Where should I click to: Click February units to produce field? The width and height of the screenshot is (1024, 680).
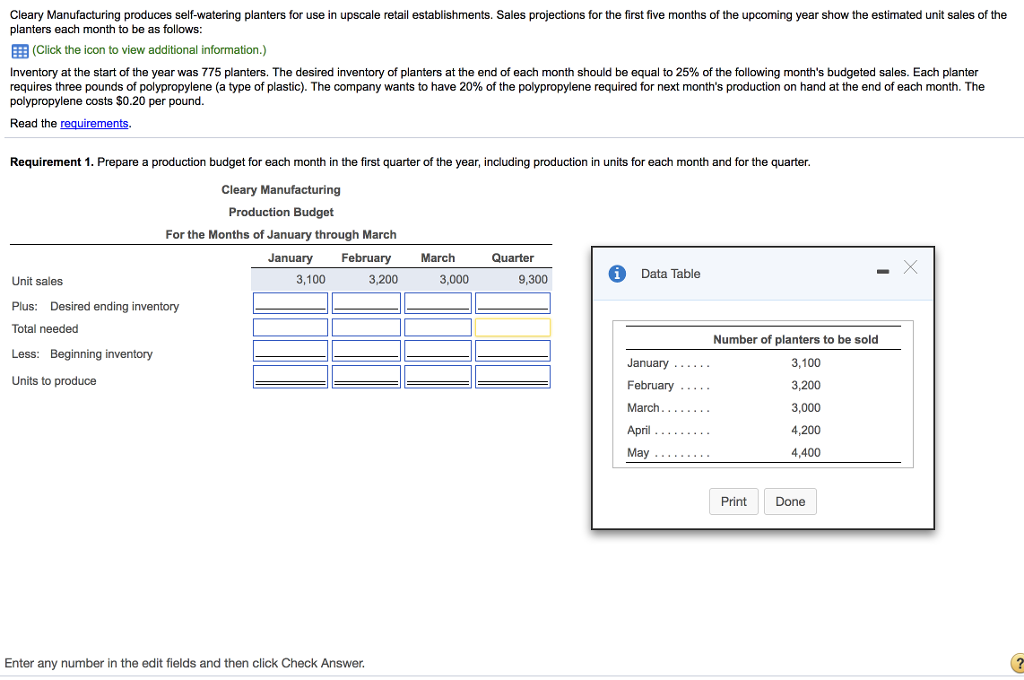pos(366,375)
